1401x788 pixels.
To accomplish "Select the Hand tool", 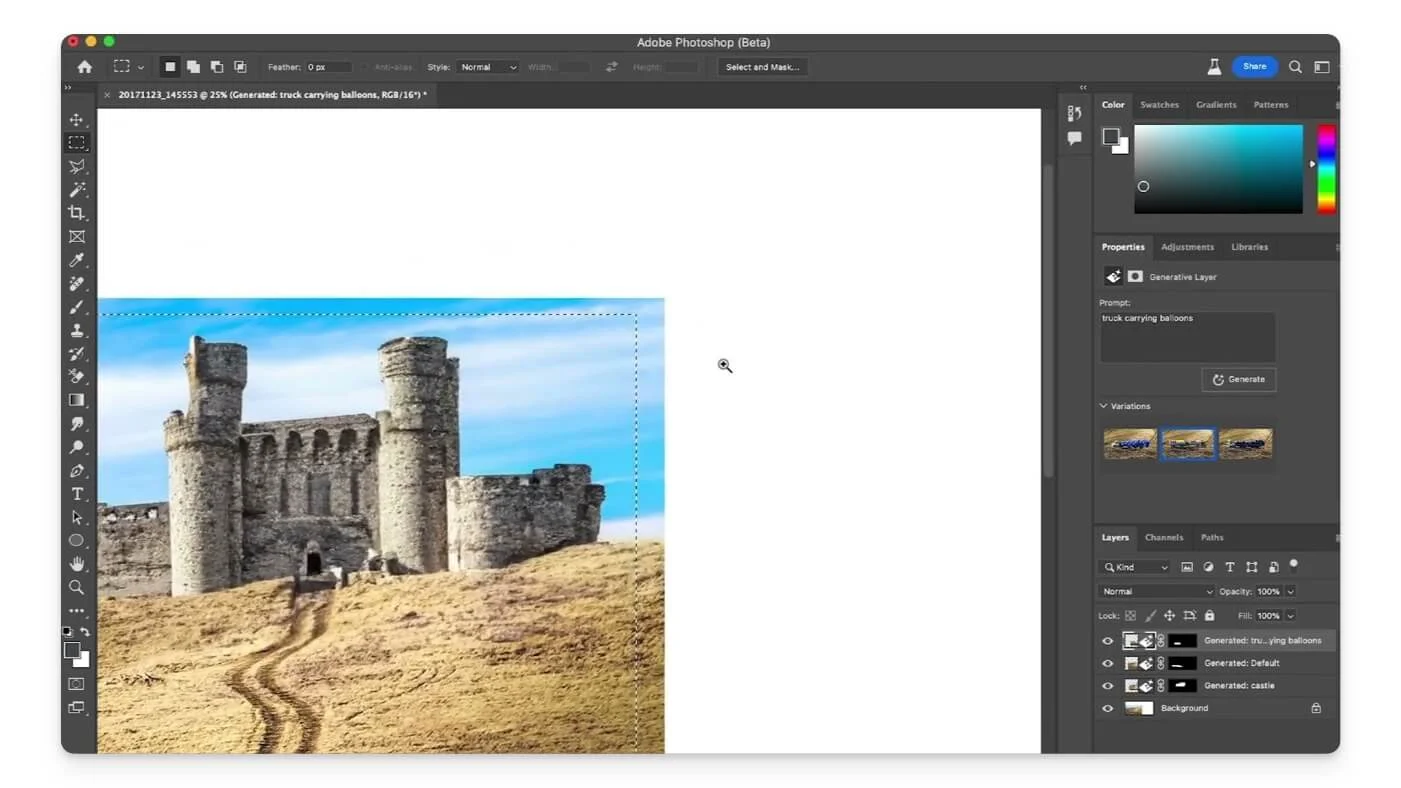I will pos(76,564).
